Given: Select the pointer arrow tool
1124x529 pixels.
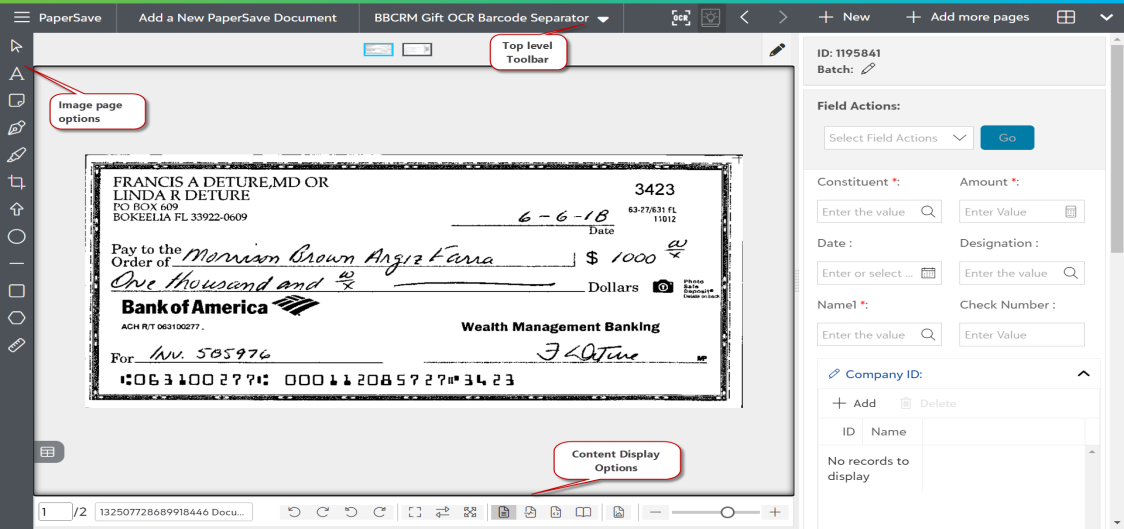Looking at the screenshot, I should (16, 46).
